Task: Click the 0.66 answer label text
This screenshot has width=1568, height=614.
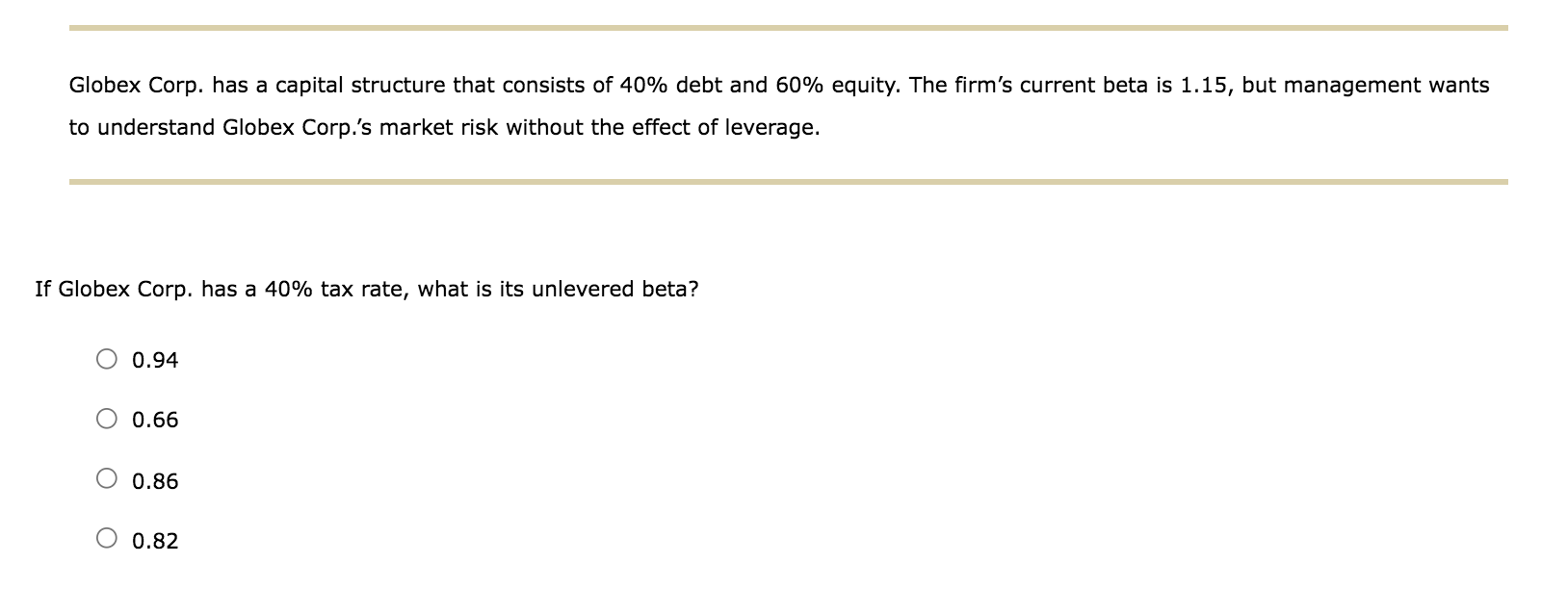Action: [x=154, y=421]
